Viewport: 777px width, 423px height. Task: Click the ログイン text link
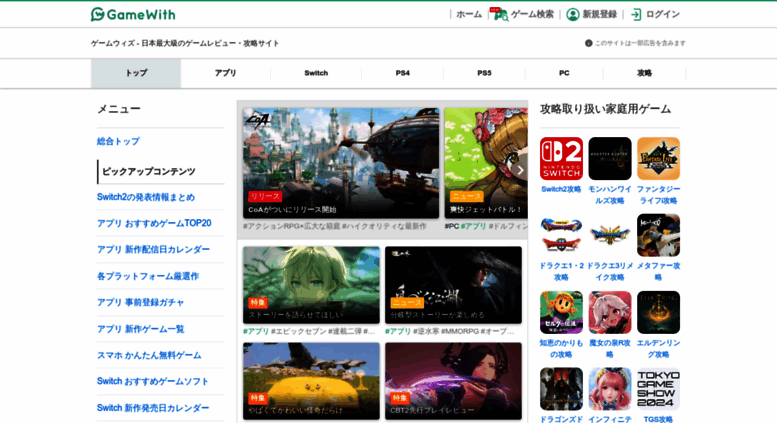point(663,14)
